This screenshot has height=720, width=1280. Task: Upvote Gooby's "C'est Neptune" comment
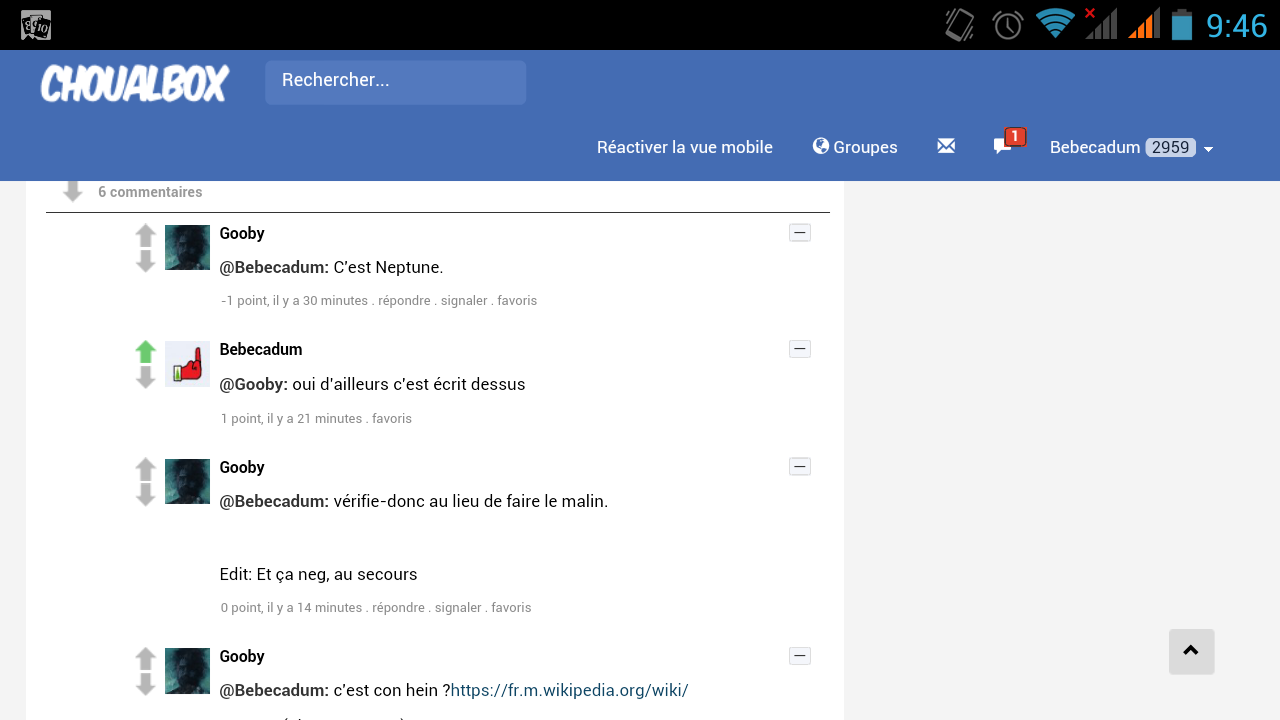pos(146,236)
